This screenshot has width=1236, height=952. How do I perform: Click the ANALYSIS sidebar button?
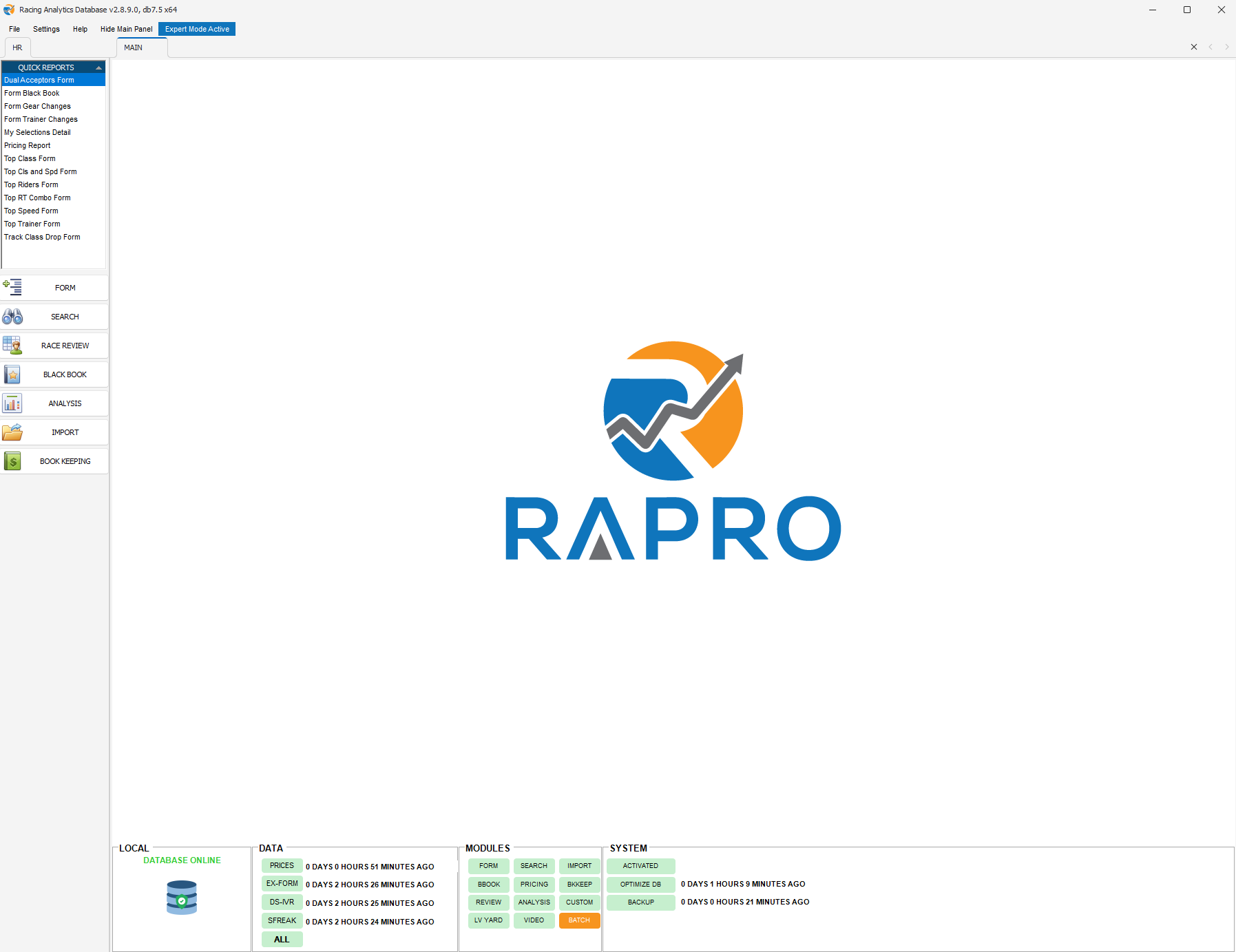[54, 403]
